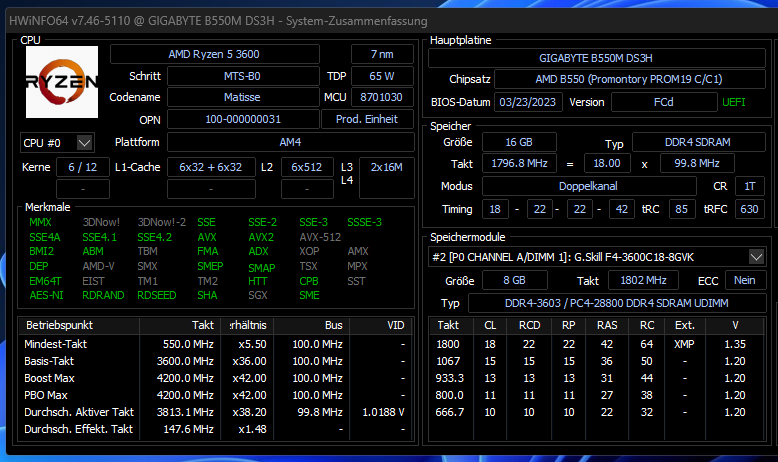Click the L2 cache value 6x512
Screen dimensions: 778x462
(307, 167)
